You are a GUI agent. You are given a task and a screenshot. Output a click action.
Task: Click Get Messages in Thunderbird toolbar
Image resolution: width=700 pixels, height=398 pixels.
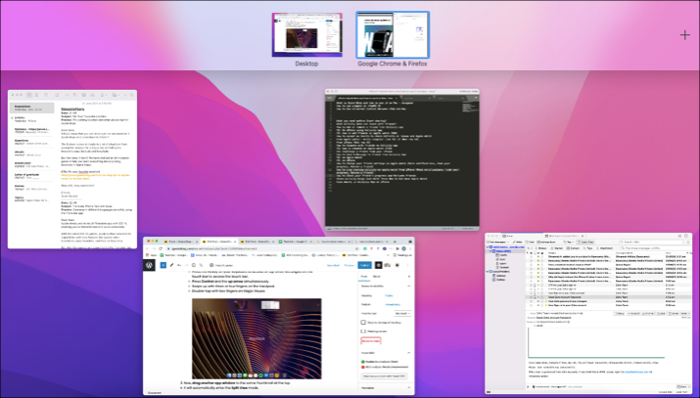(x=496, y=242)
